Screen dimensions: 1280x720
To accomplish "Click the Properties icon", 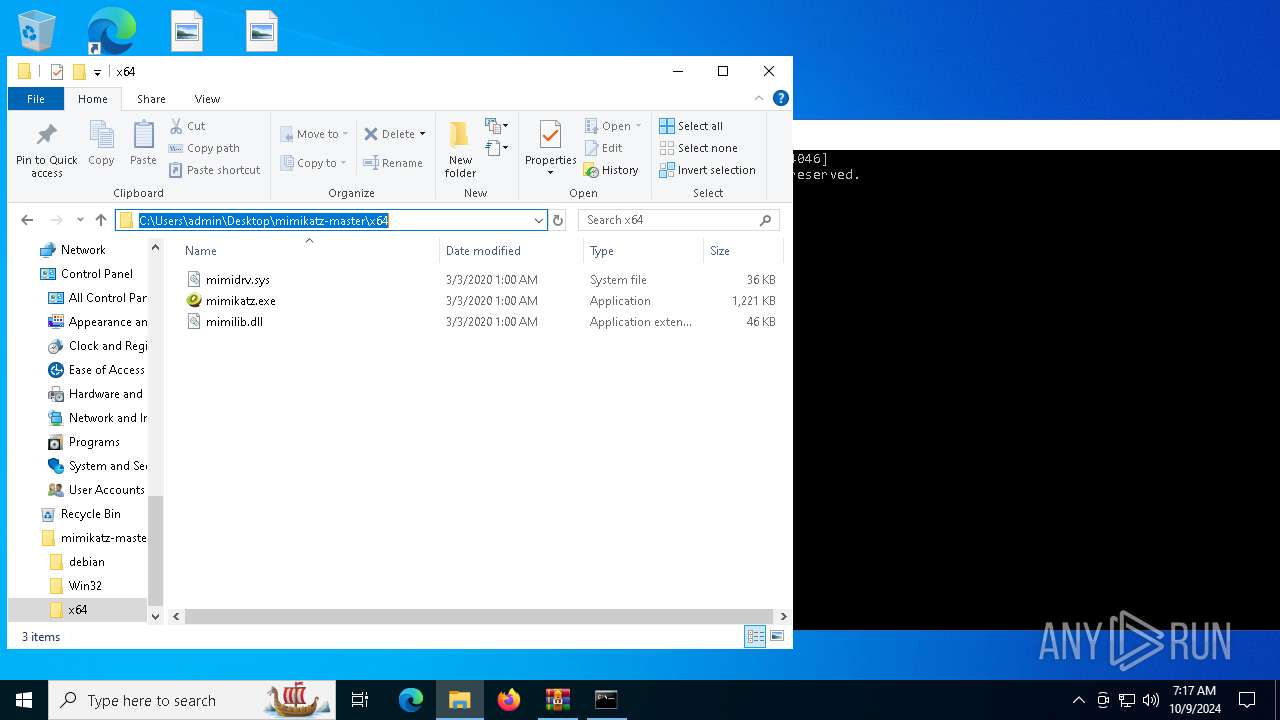I will pos(550,136).
